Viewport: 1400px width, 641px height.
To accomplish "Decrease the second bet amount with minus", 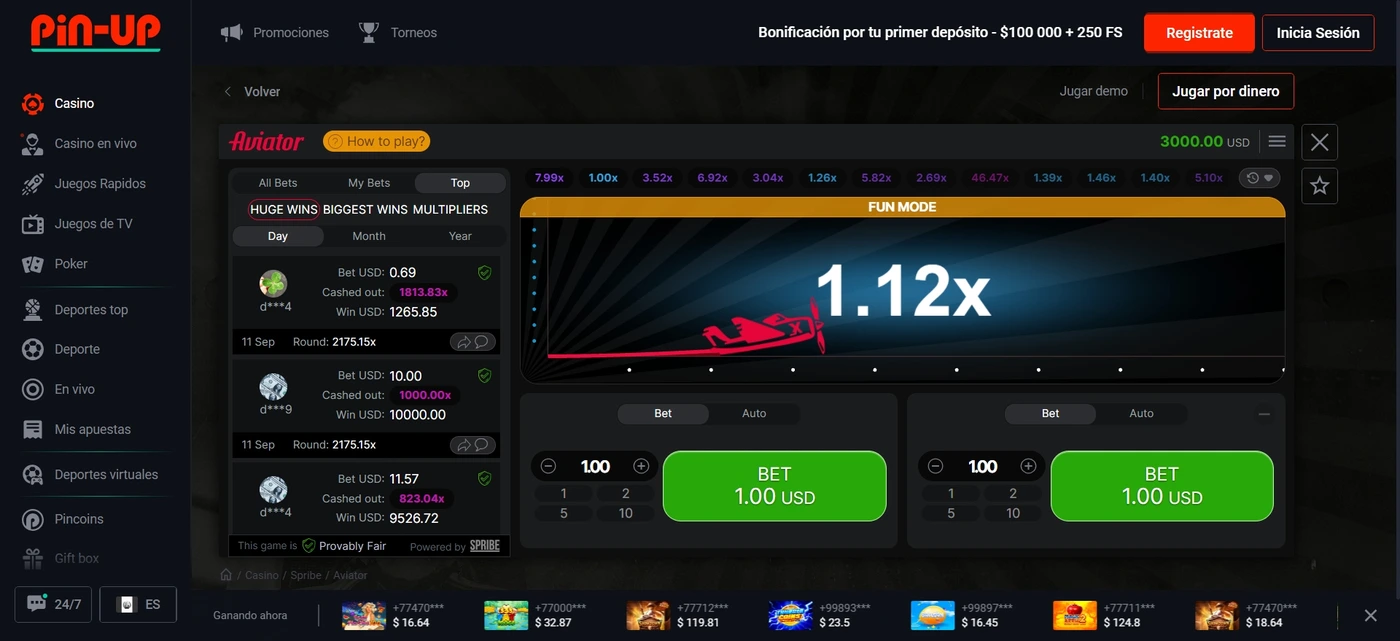I will pos(935,466).
